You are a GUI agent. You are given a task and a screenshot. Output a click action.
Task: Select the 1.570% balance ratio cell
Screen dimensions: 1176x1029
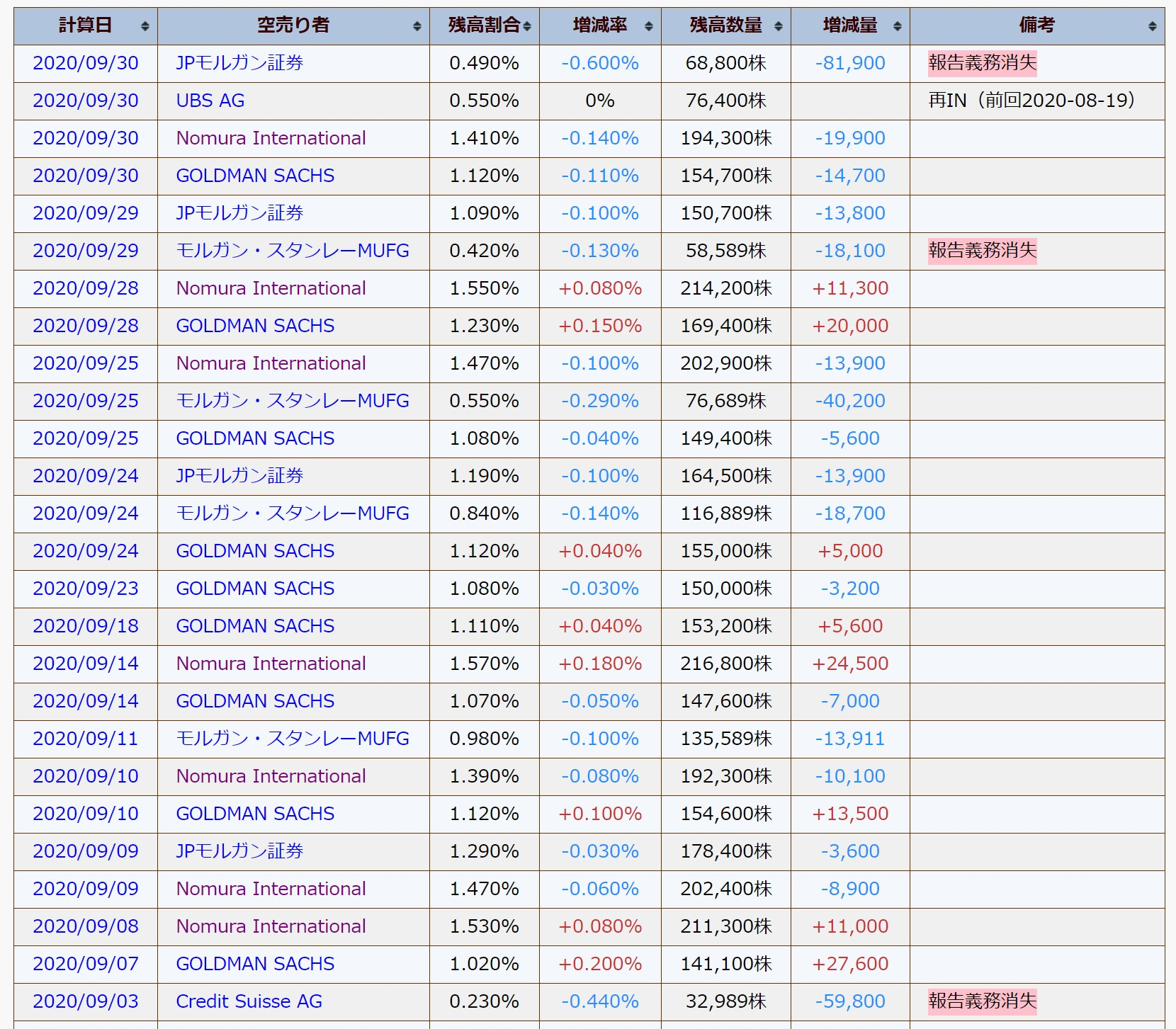pos(485,664)
